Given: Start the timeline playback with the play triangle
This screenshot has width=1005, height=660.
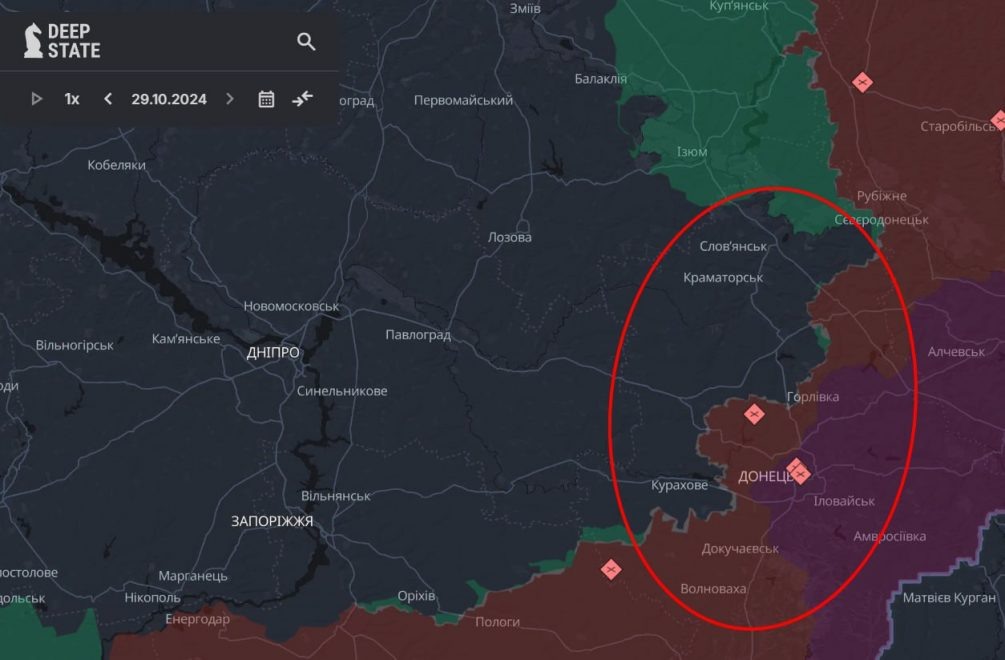Looking at the screenshot, I should [x=37, y=99].
